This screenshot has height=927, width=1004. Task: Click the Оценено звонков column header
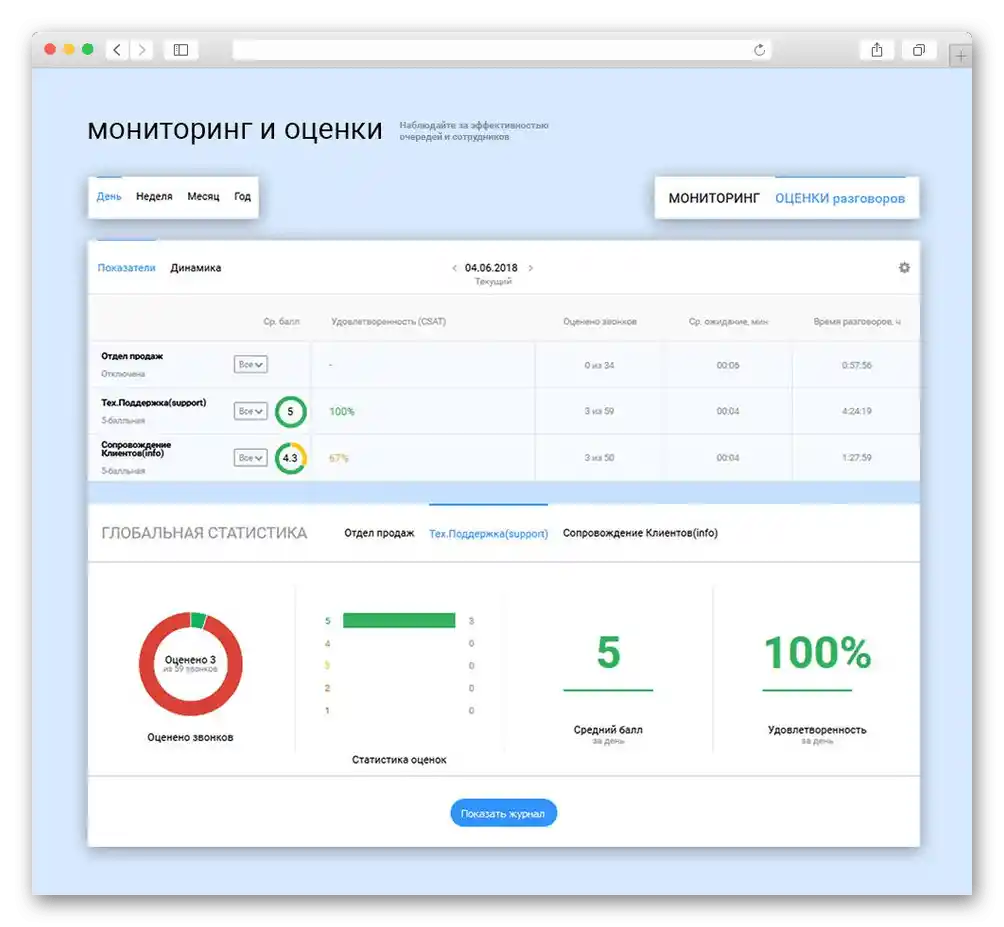click(x=600, y=321)
